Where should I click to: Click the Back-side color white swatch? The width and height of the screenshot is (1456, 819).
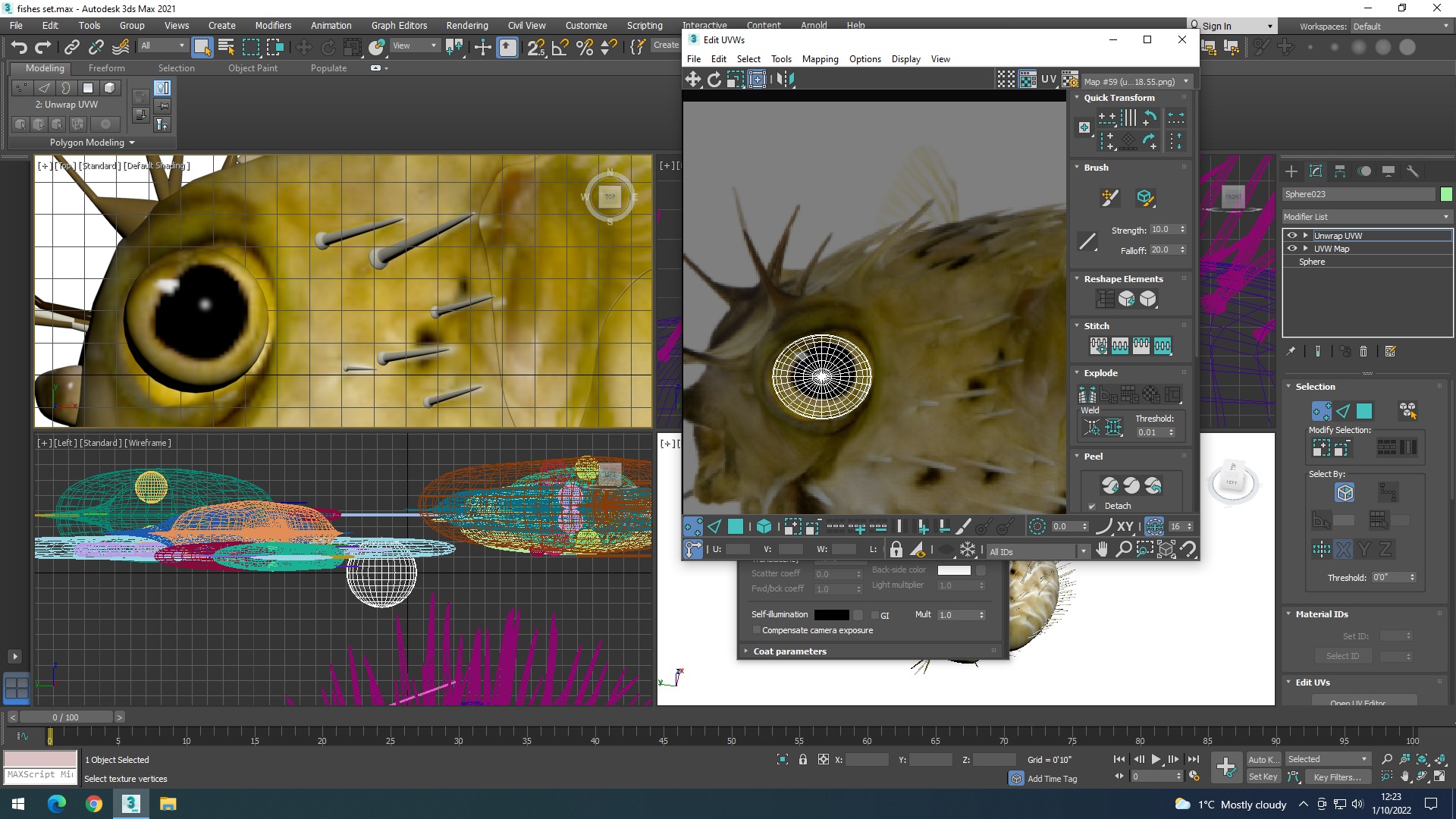[954, 570]
